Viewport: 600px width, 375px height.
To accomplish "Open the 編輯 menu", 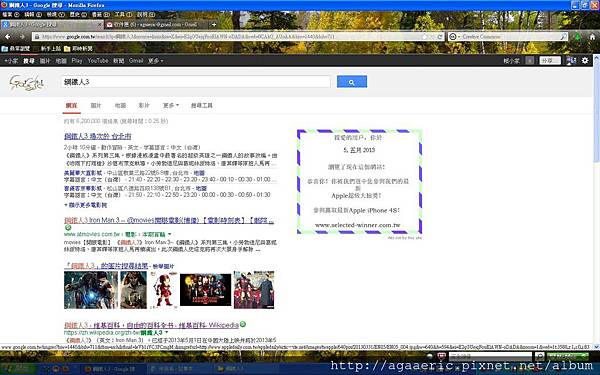I will pos(33,15).
